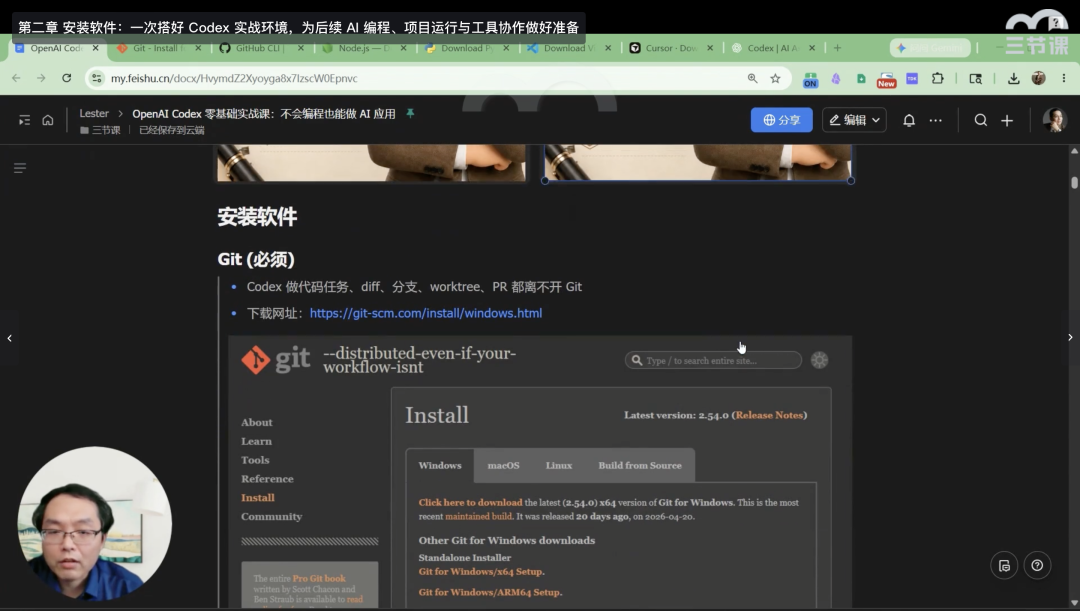The image size is (1080, 611).
Task: Search within Feishu using the magnifier icon
Action: tap(981, 121)
